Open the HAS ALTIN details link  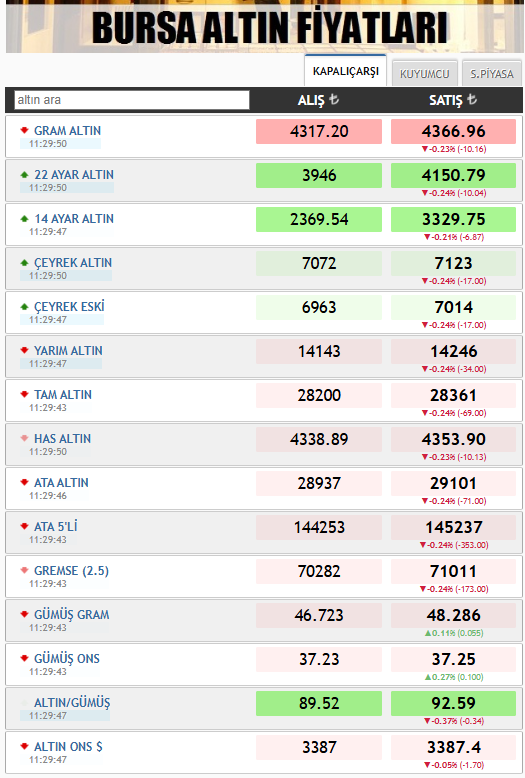(63, 439)
